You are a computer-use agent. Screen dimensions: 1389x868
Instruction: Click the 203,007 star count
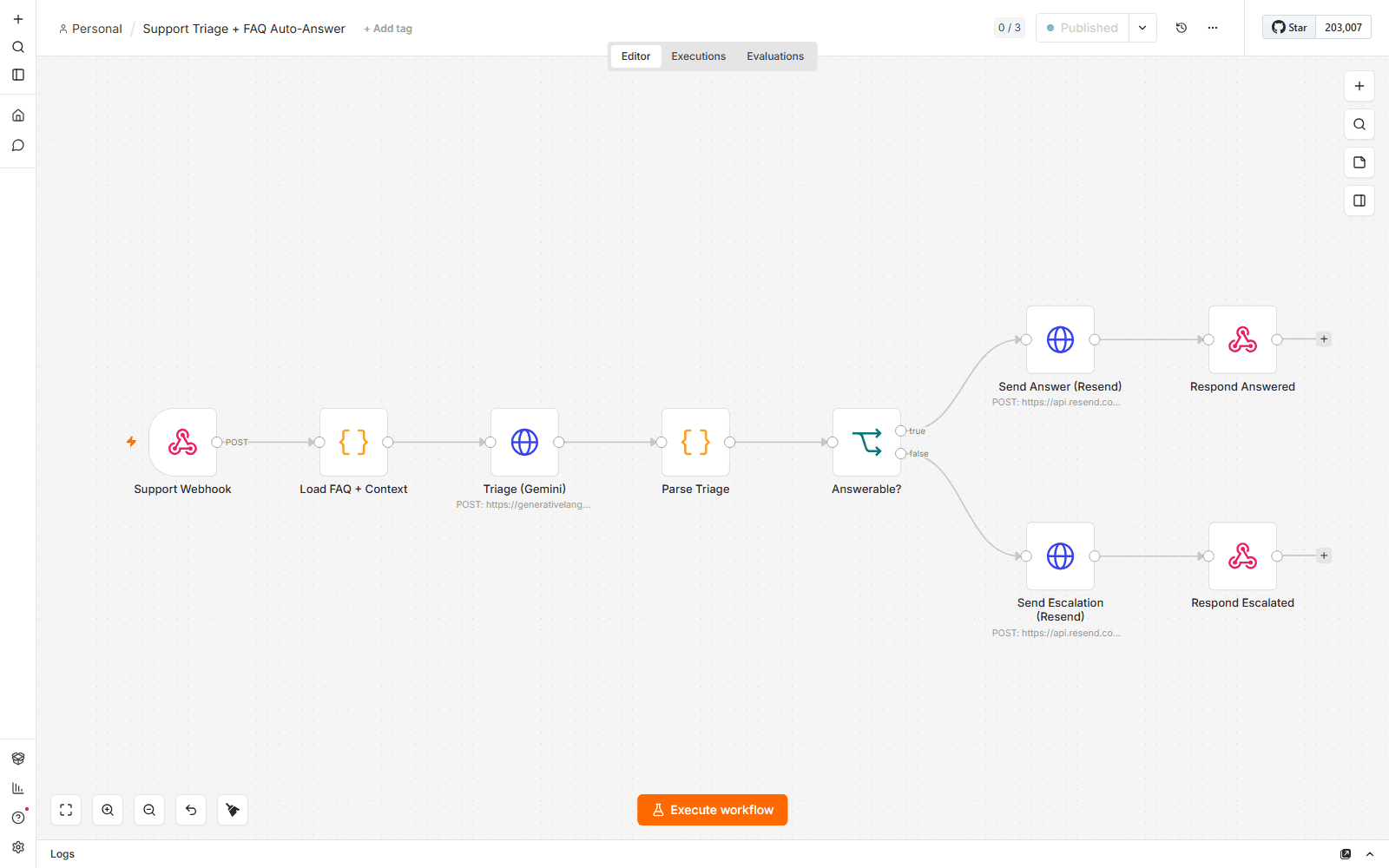(1343, 28)
